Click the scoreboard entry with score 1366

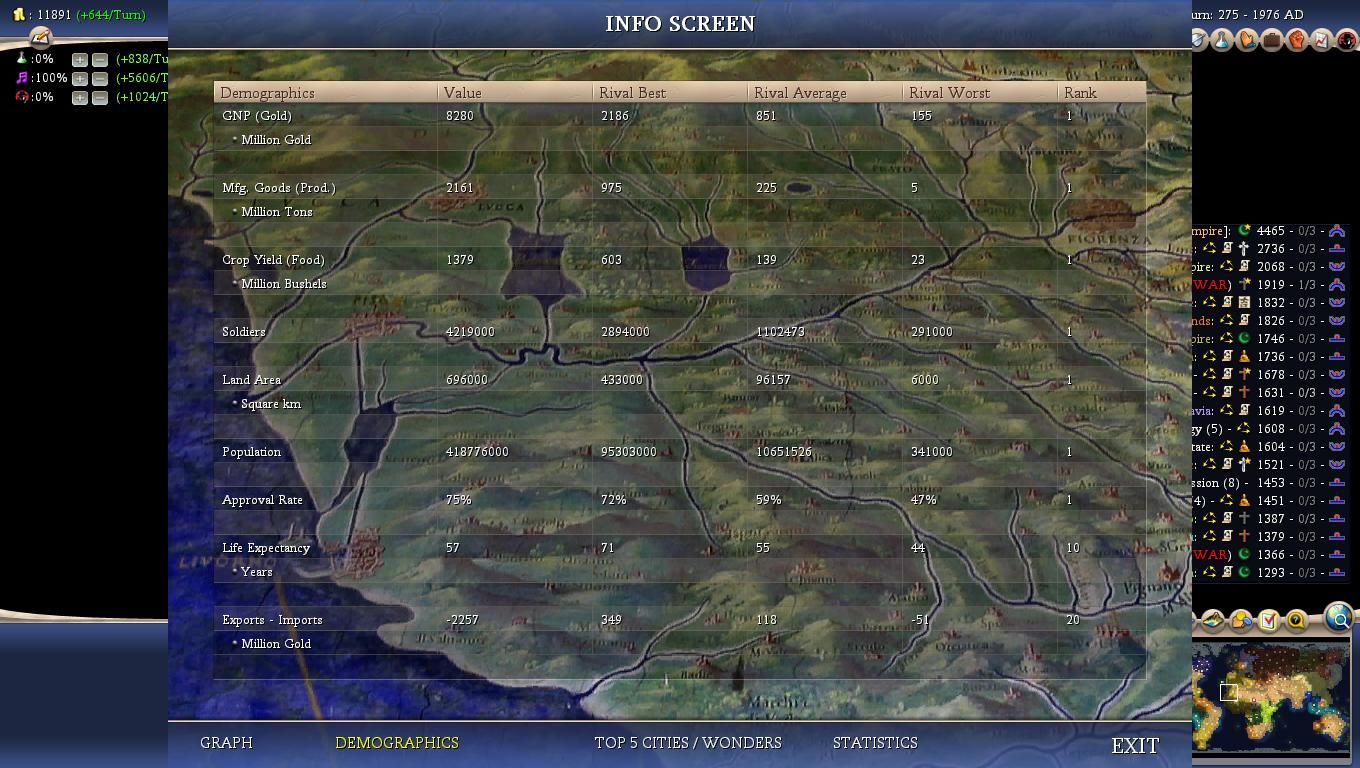click(1270, 555)
